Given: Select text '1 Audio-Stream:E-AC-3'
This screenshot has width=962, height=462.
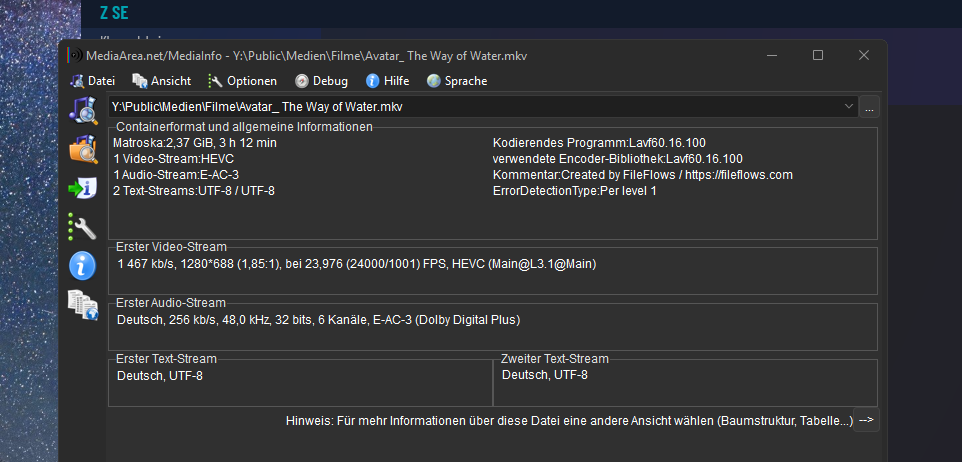Looking at the screenshot, I should coord(175,175).
